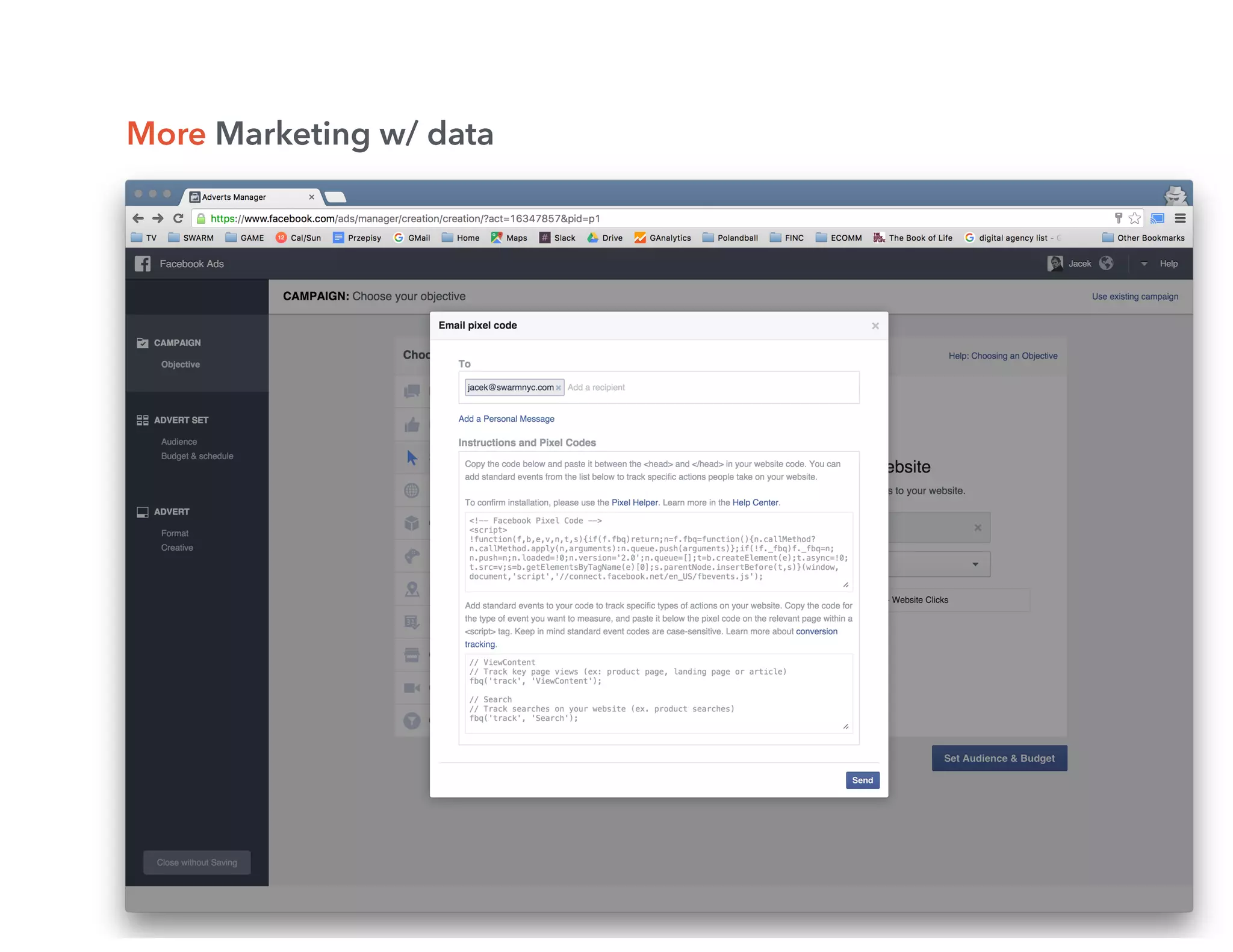The width and height of the screenshot is (1233, 952).
Task: Click the Send button
Action: [862, 780]
